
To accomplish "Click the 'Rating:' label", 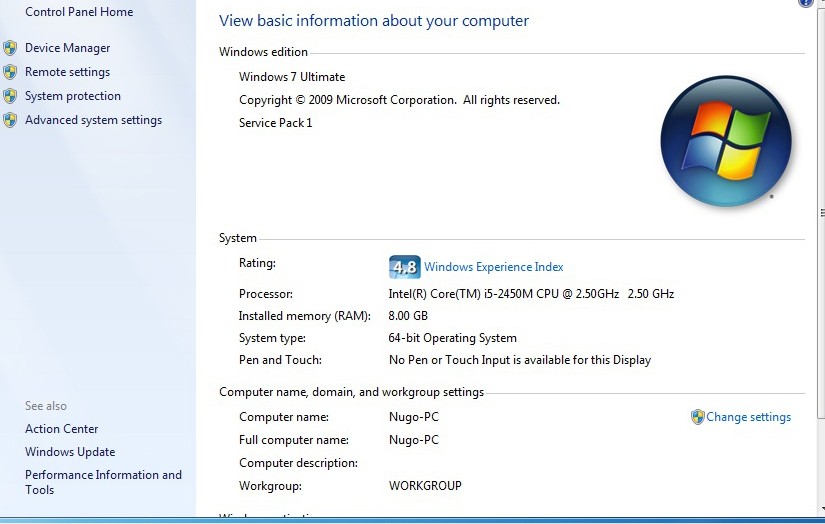I will 257,263.
